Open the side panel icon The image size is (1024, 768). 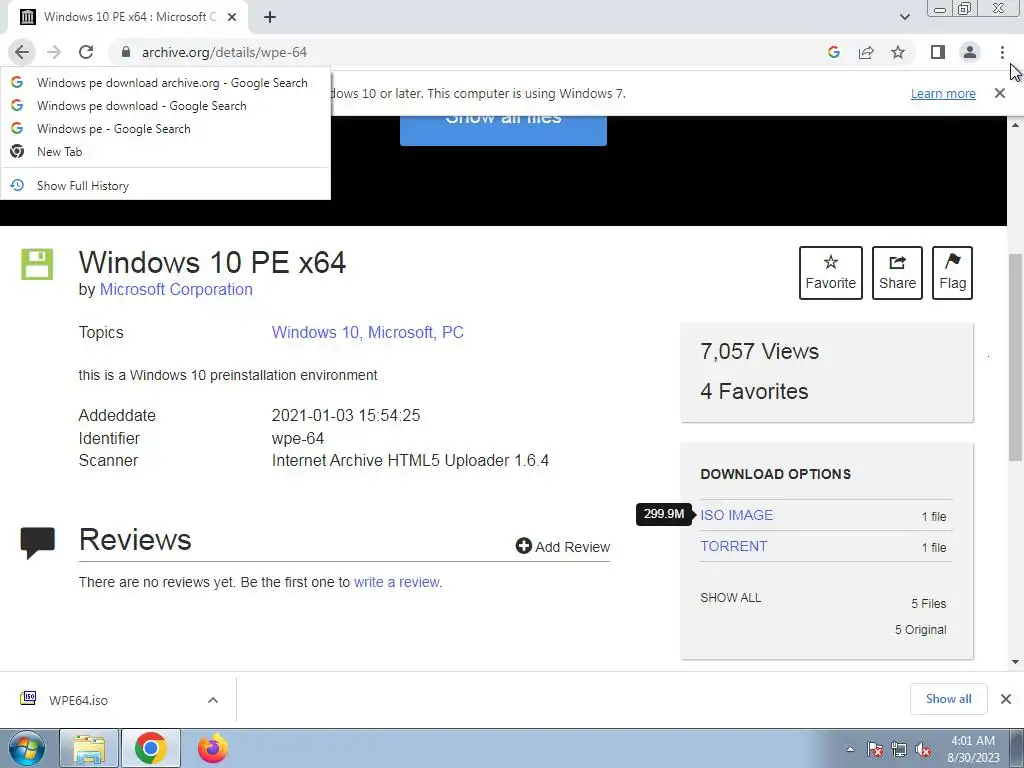pyautogui.click(x=938, y=52)
